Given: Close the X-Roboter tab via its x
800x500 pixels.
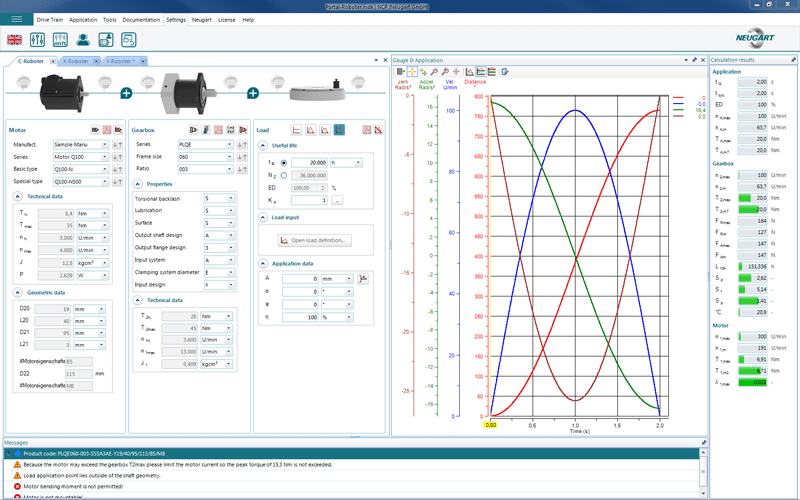Looking at the screenshot, I should [x=97, y=61].
